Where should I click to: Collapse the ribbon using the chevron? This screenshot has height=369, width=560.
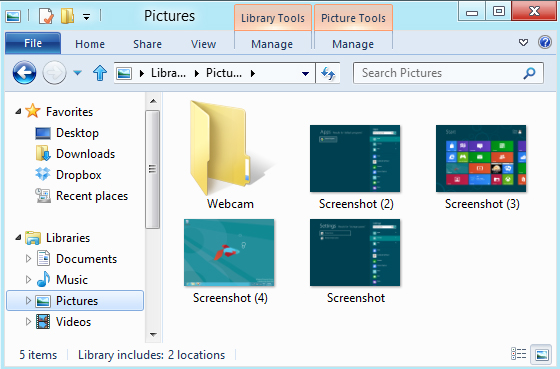coord(523,43)
